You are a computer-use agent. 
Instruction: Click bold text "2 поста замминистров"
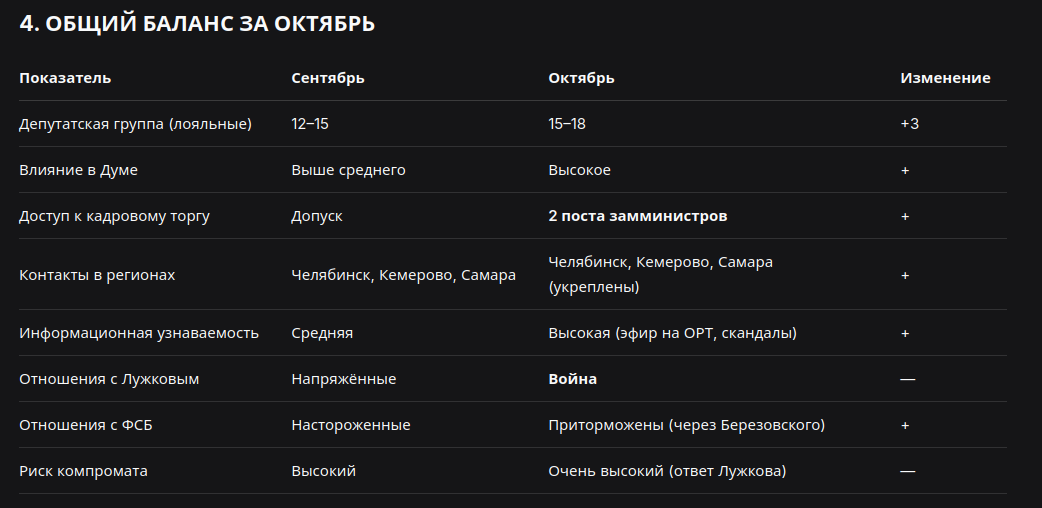[x=637, y=216]
